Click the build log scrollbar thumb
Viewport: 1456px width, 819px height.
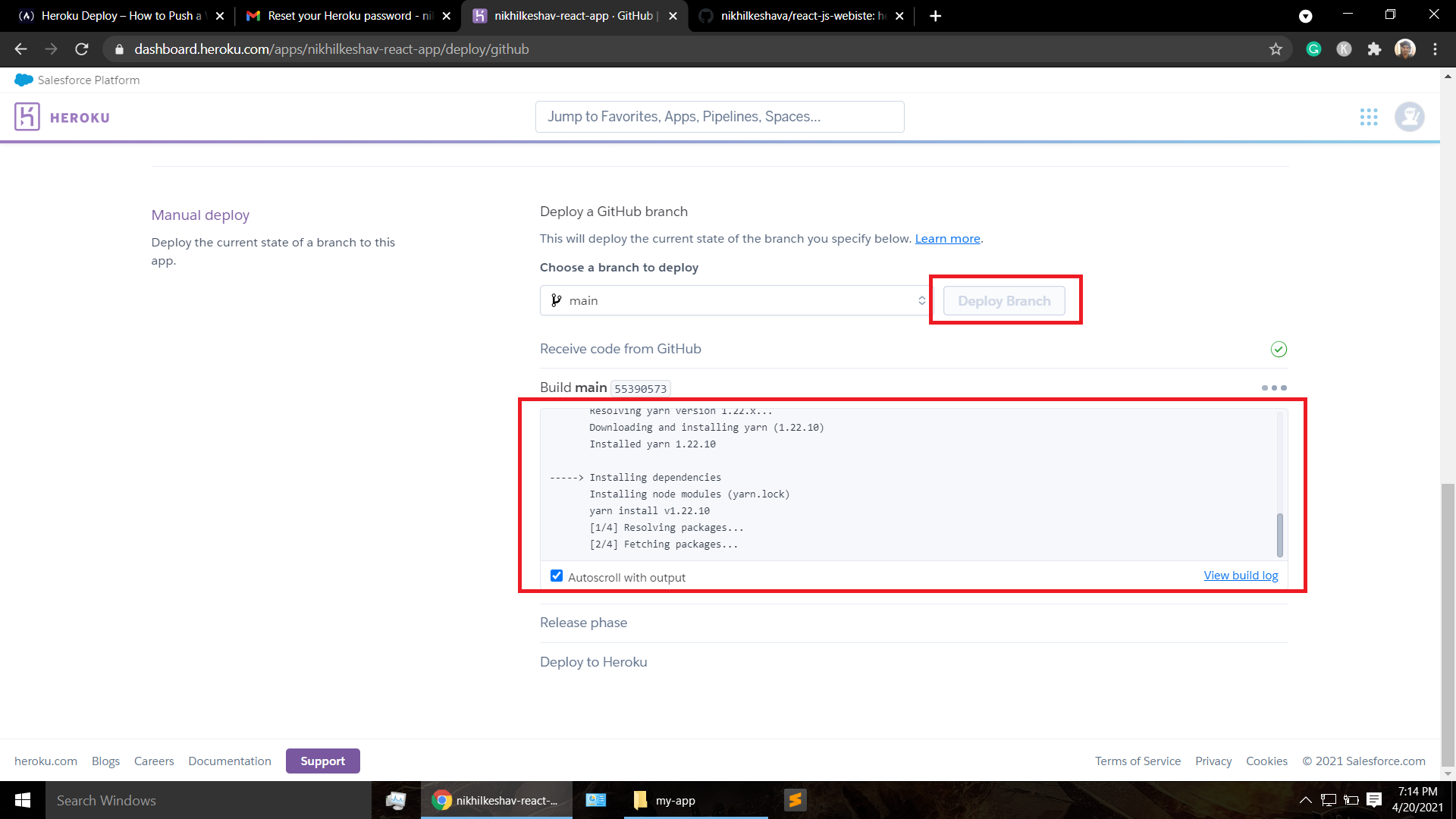(x=1280, y=535)
